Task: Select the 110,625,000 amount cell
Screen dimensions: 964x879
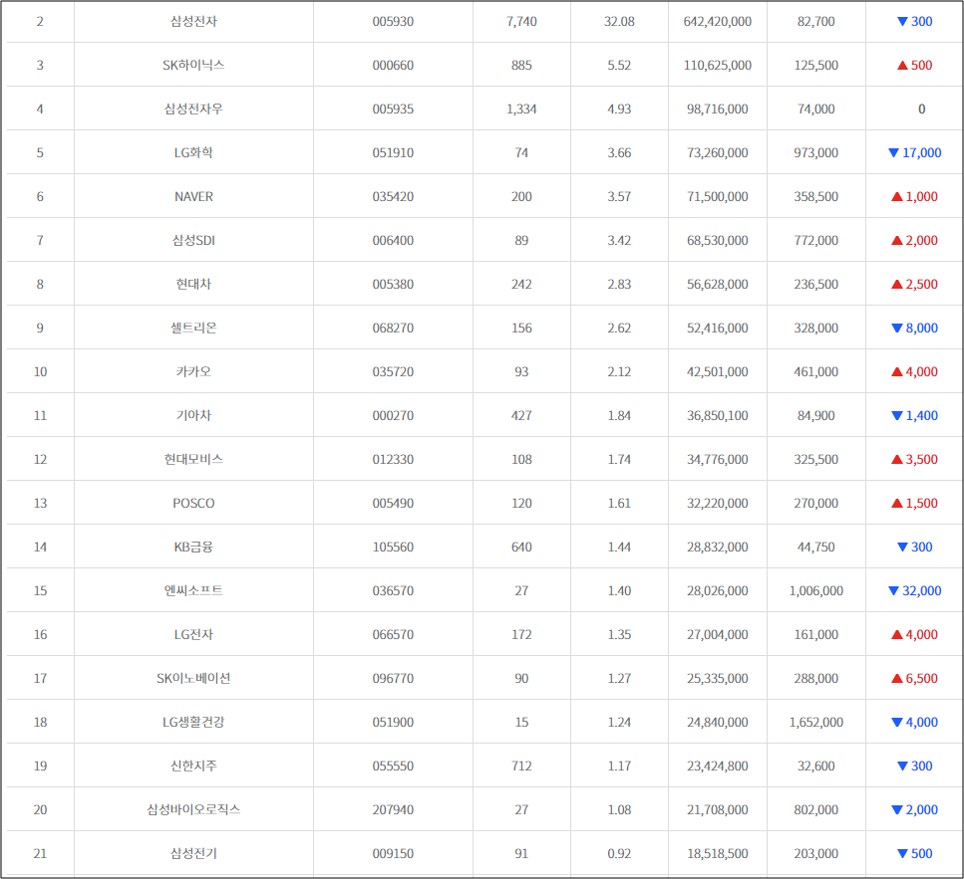Action: [x=717, y=65]
